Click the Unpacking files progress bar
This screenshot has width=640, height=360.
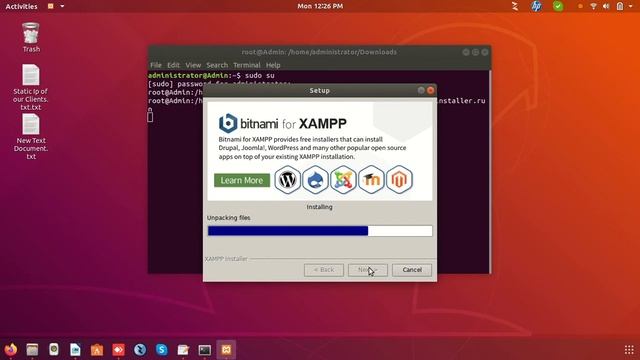pos(320,231)
